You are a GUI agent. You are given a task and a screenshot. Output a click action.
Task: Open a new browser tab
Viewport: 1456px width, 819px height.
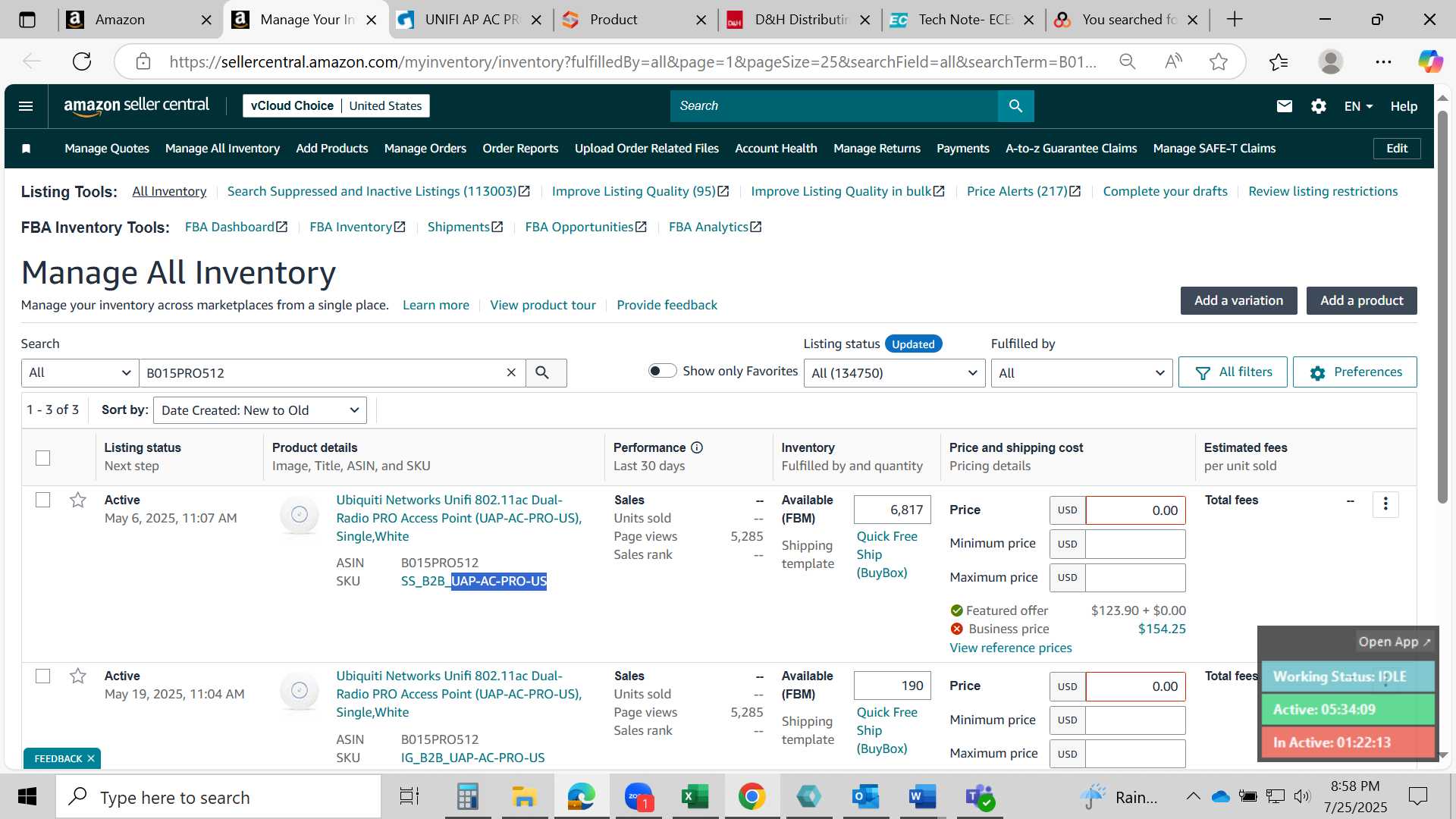[1234, 20]
